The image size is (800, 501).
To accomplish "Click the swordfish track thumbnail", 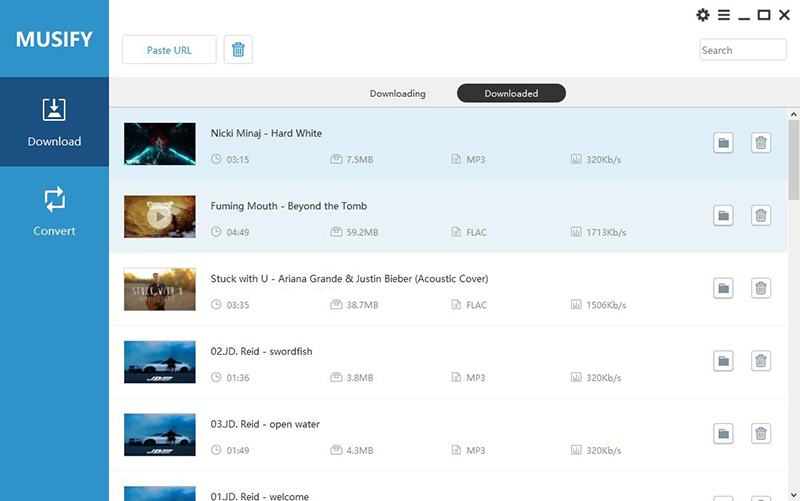I will coord(160,362).
